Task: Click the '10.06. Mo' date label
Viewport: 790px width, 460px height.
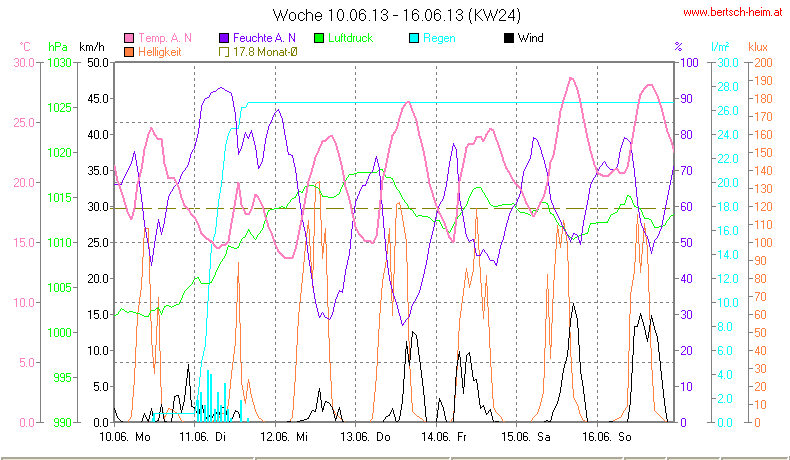Action: click(x=125, y=437)
